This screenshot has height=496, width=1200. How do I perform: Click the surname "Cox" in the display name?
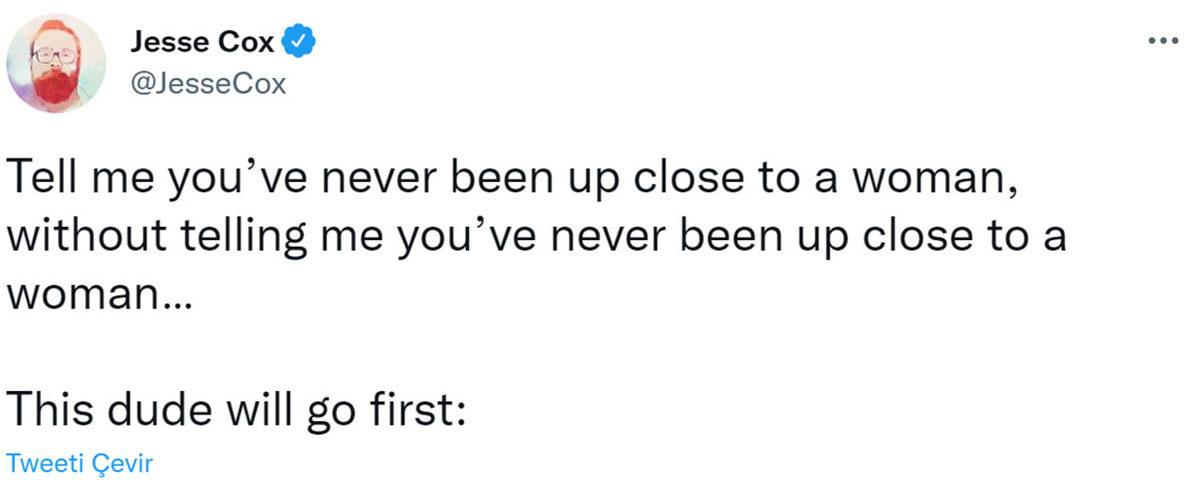pyautogui.click(x=252, y=42)
